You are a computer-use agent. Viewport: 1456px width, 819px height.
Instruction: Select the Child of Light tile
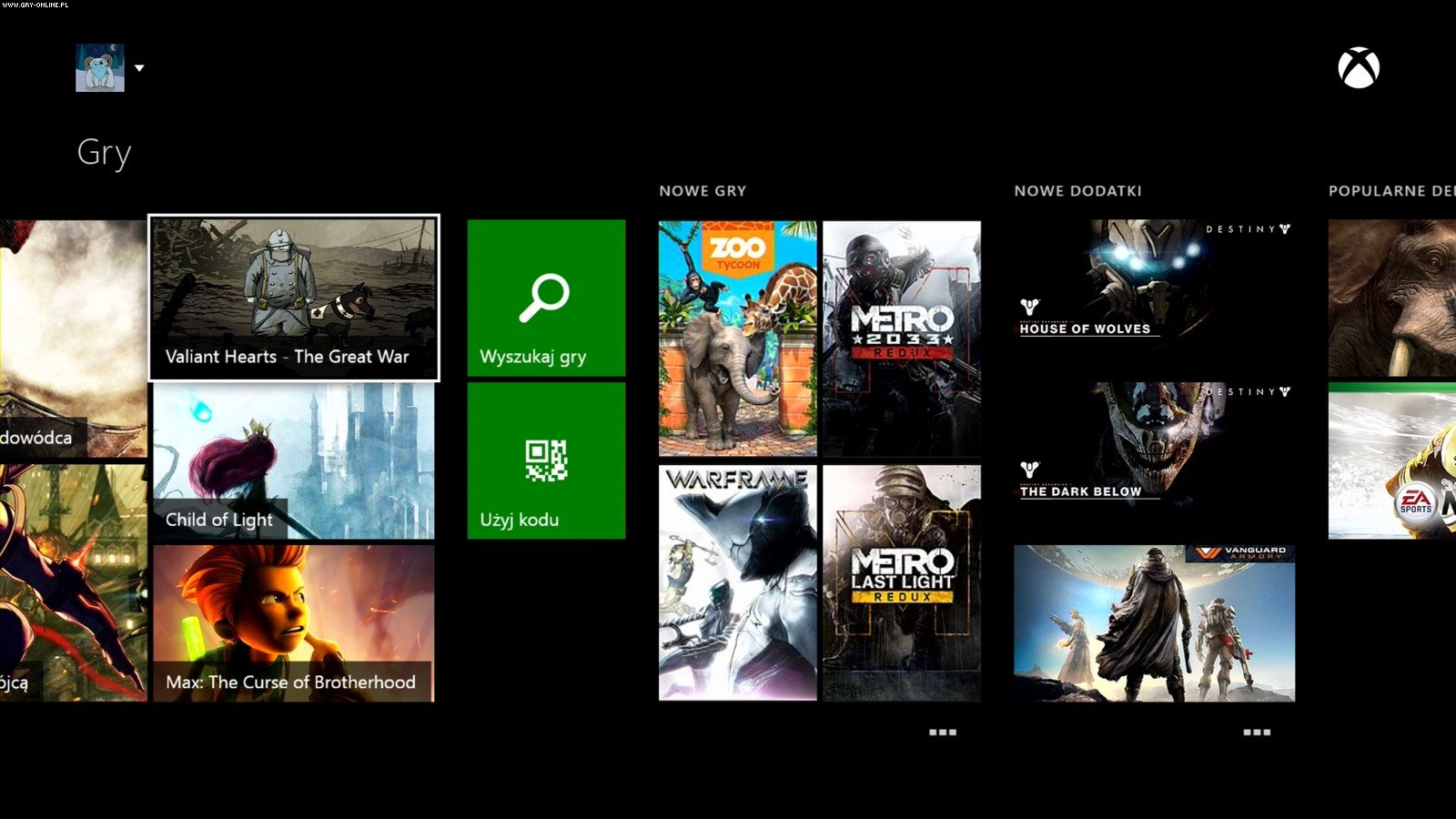point(293,460)
